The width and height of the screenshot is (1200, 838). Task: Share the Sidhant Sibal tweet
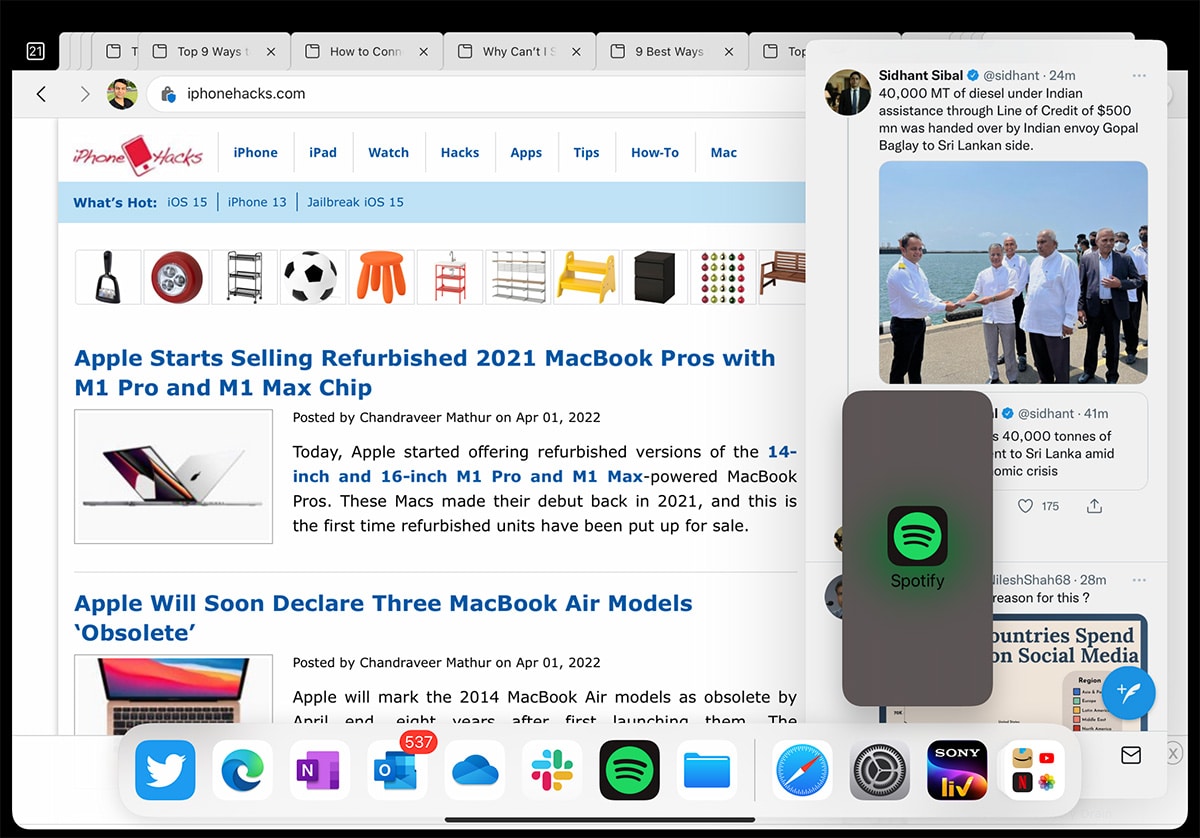pos(1094,506)
